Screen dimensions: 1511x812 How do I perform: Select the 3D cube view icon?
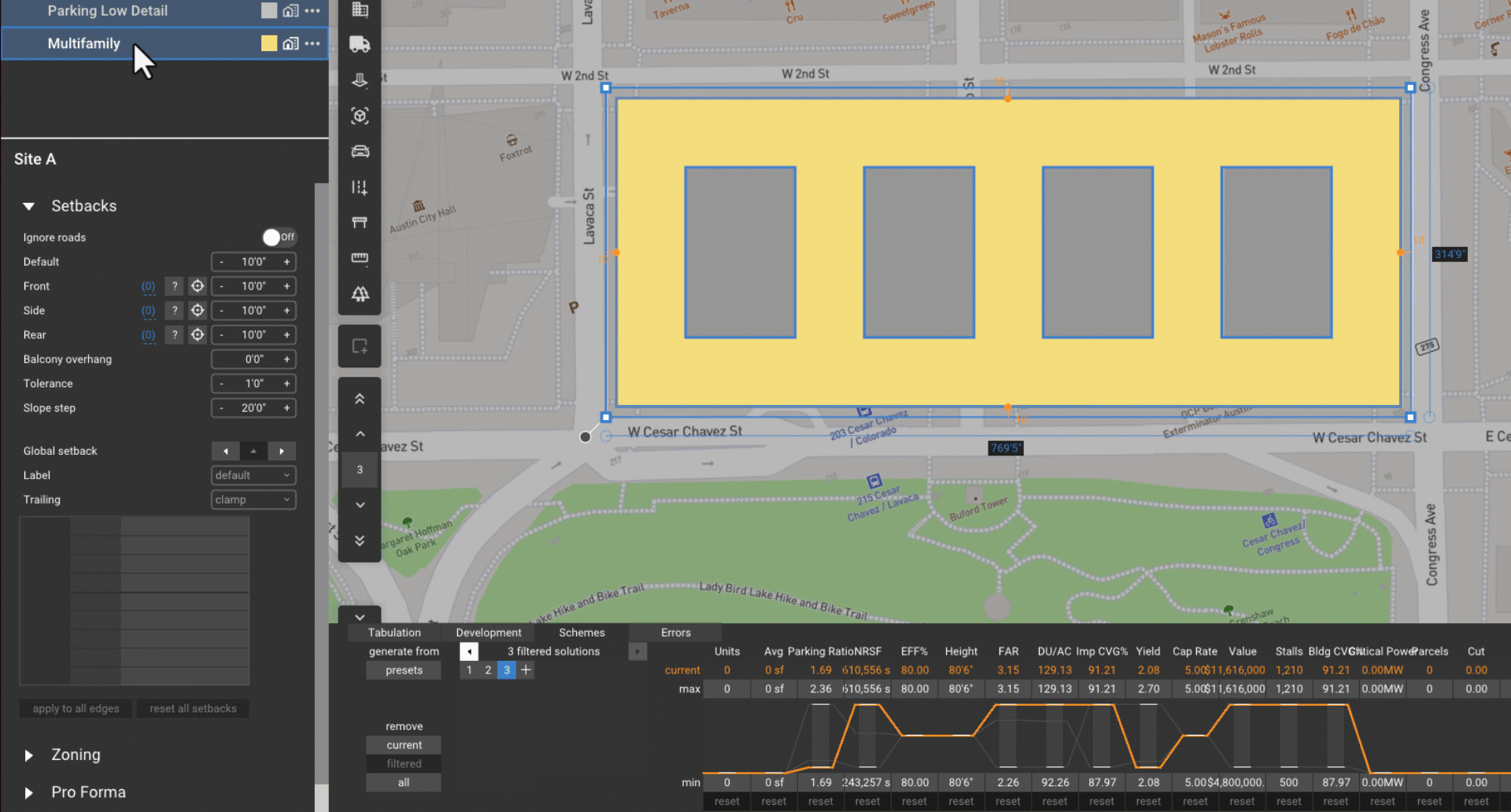360,116
